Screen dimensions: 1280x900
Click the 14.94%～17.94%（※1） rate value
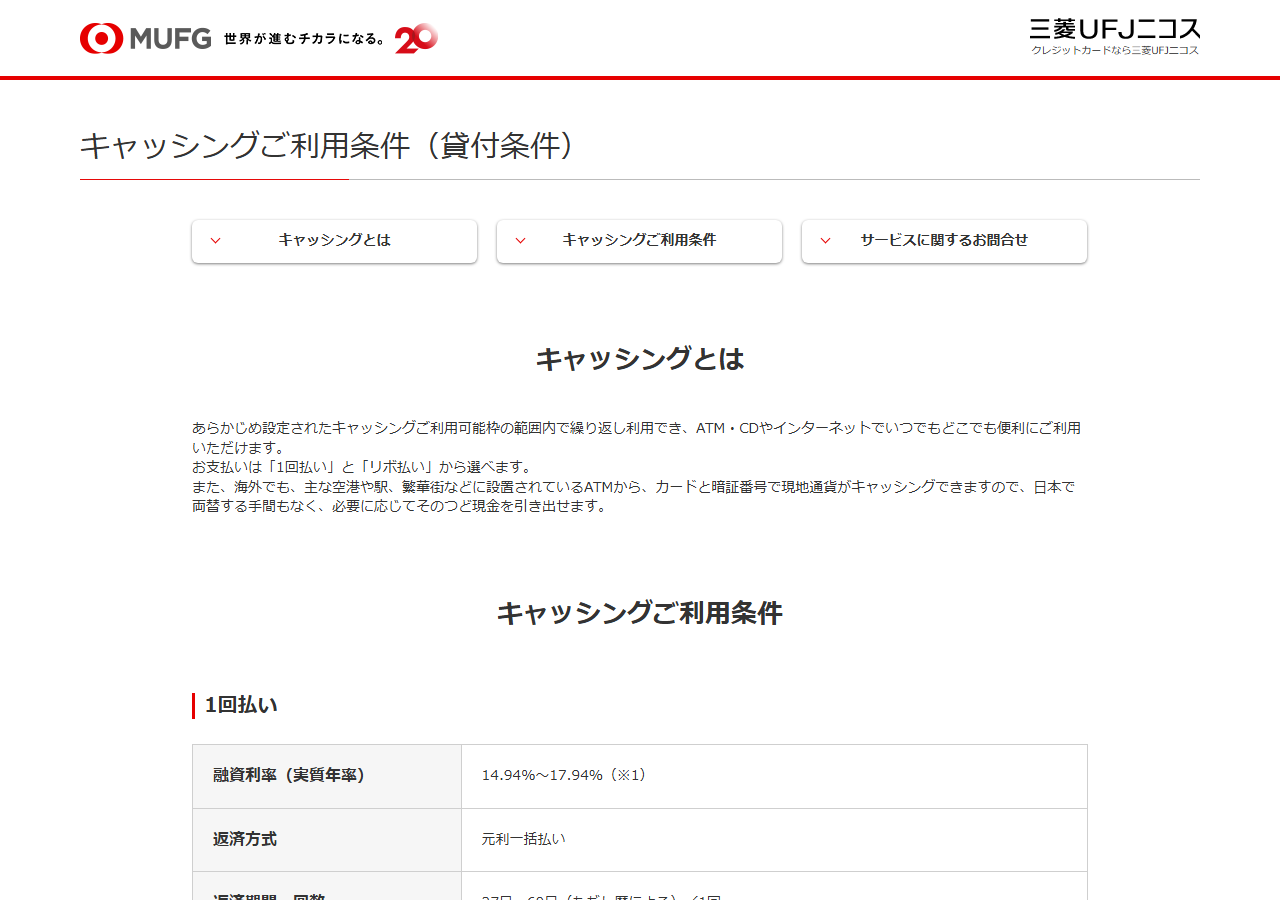click(x=565, y=775)
